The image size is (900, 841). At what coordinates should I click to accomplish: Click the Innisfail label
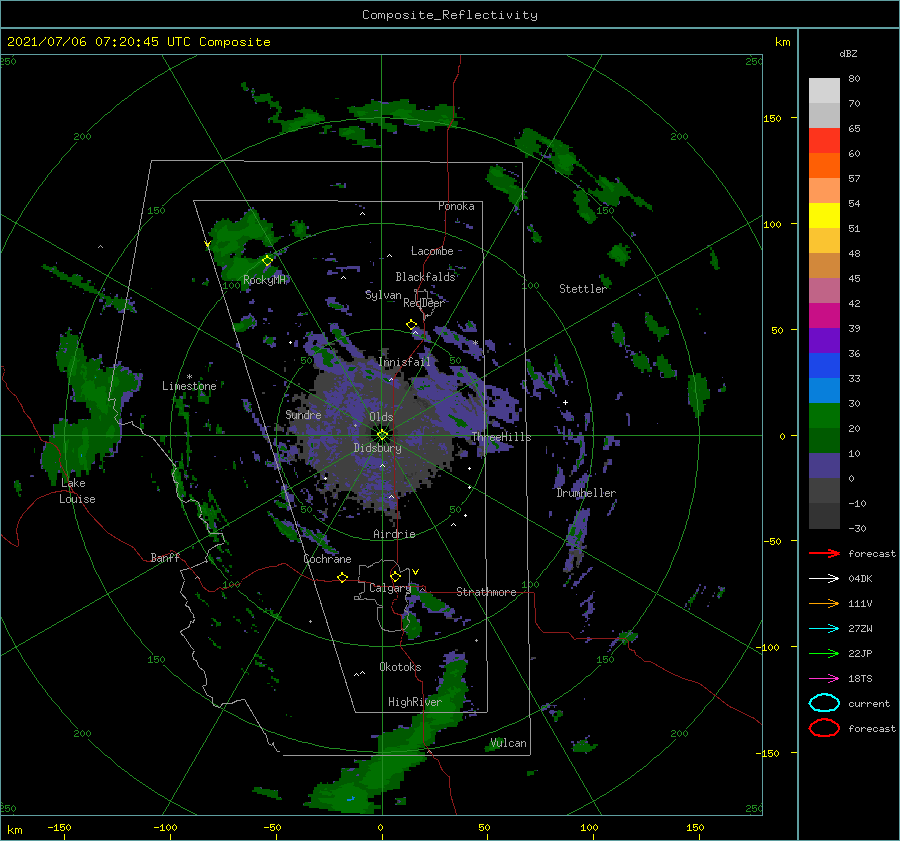click(404, 362)
